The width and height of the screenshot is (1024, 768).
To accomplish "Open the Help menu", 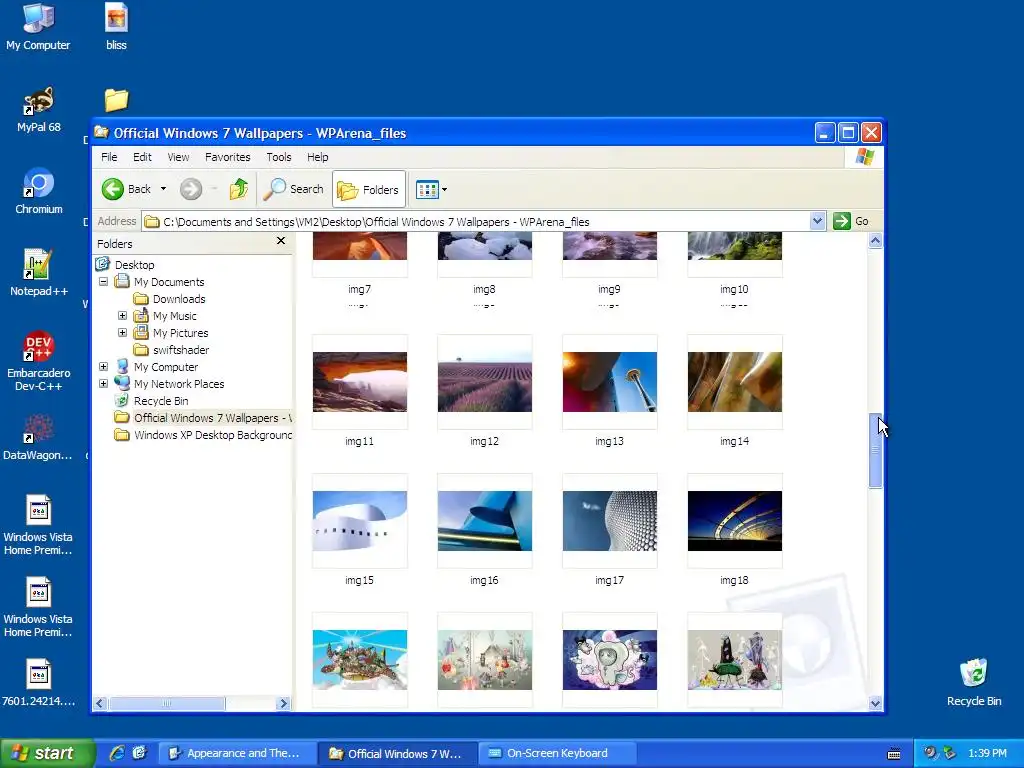I will click(x=318, y=157).
